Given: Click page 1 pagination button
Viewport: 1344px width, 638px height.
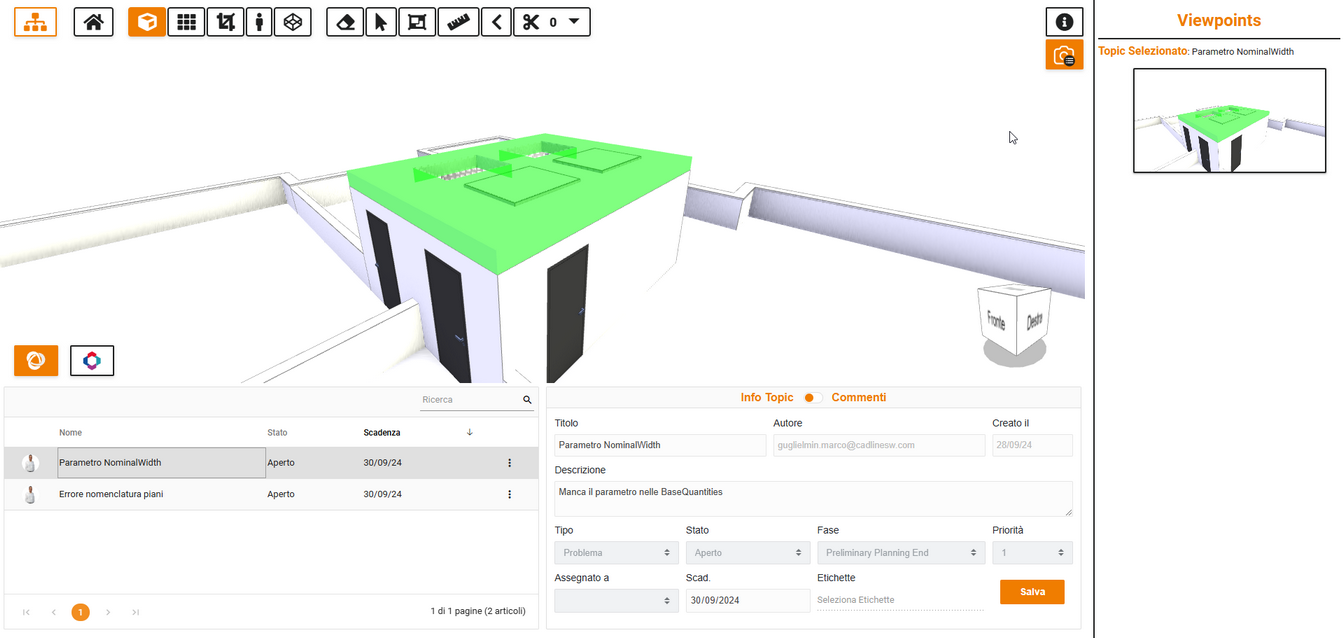Looking at the screenshot, I should pos(81,612).
